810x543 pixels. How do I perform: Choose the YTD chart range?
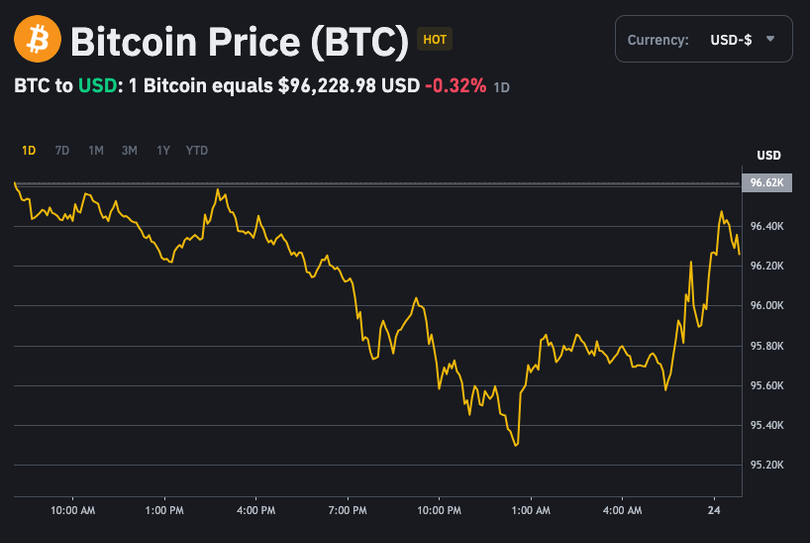pos(197,151)
